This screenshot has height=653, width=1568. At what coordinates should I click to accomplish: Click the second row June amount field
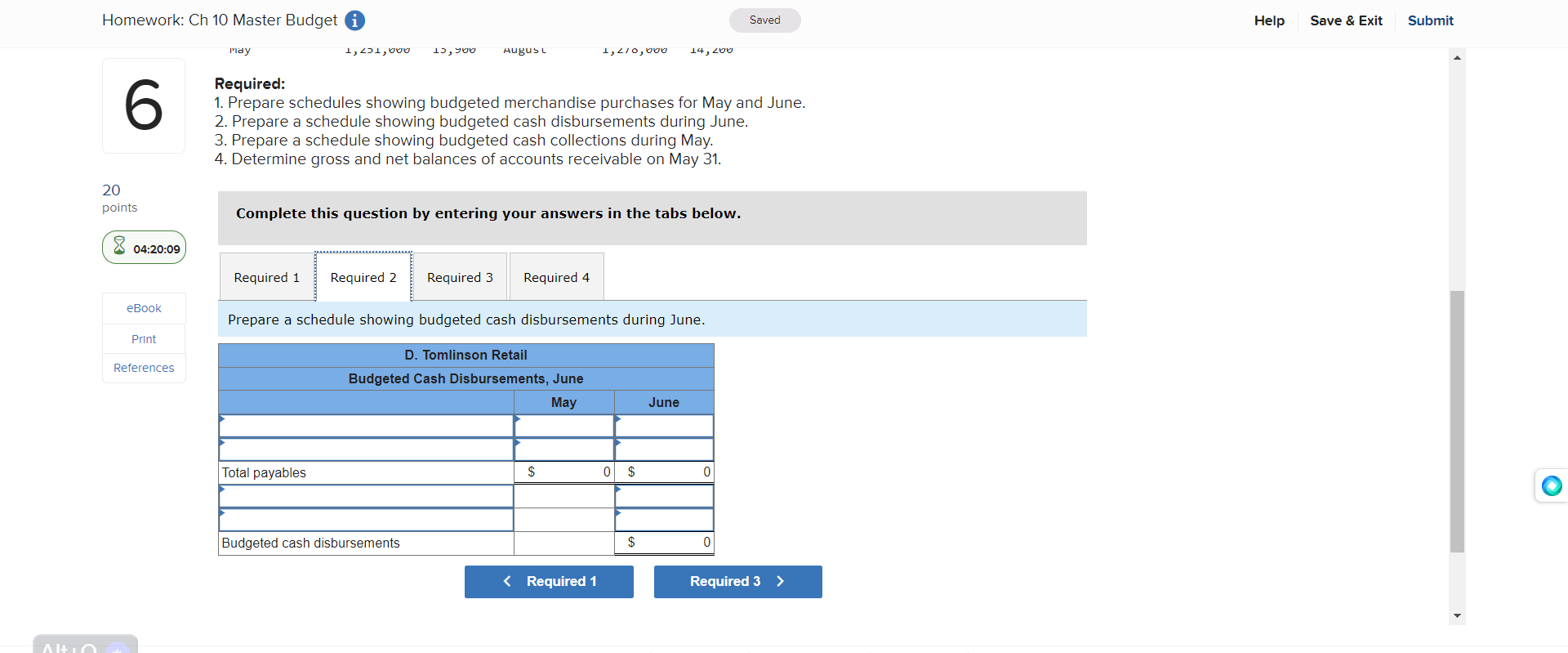click(x=664, y=449)
